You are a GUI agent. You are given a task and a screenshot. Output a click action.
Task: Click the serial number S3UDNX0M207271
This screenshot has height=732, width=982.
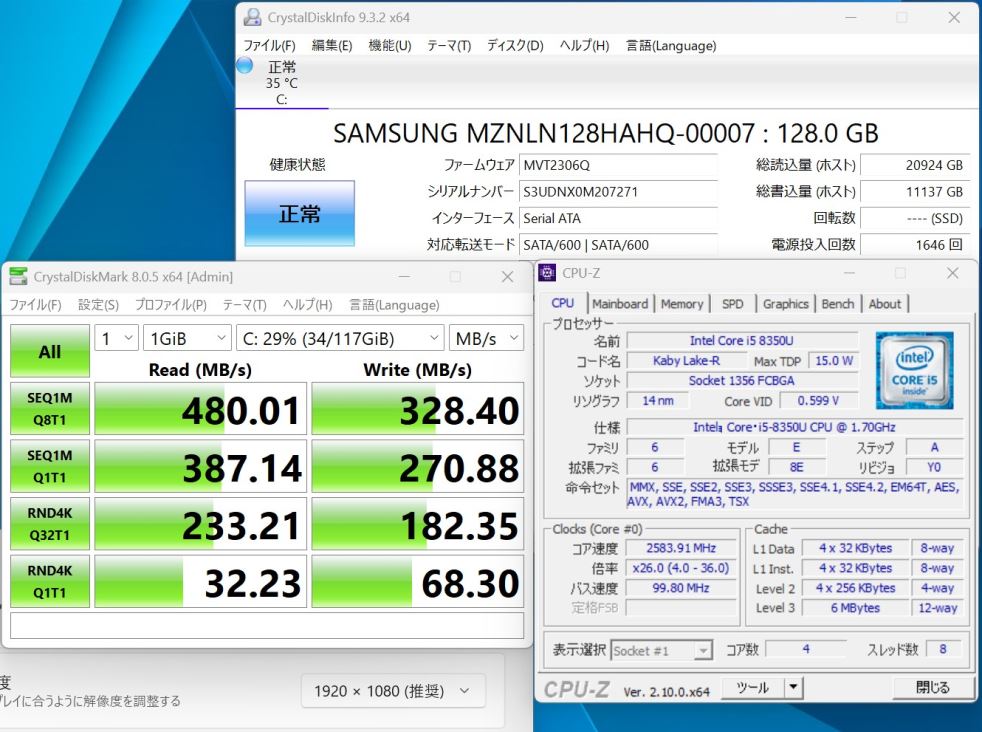[618, 192]
